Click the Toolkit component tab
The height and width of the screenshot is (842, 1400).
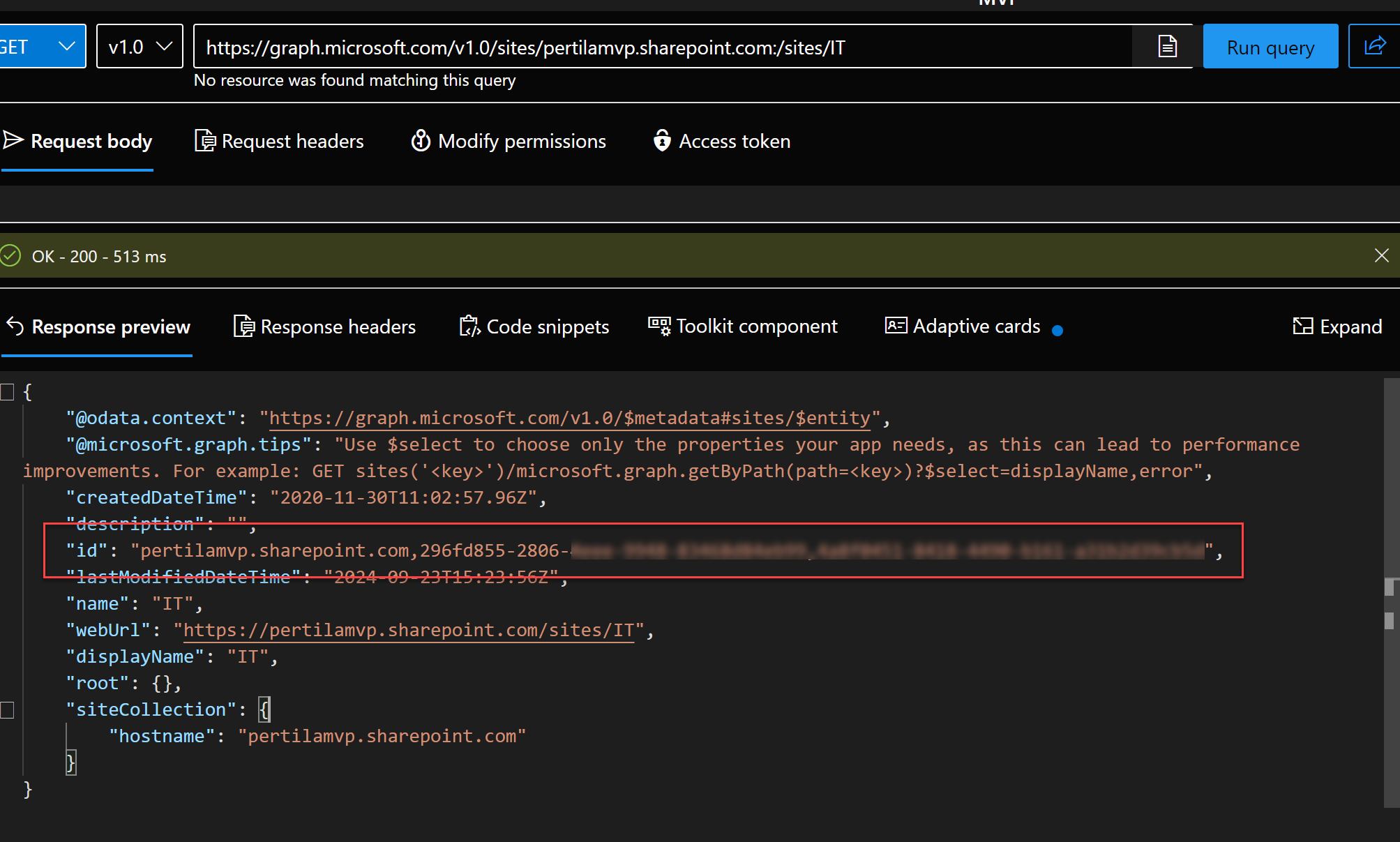point(743,326)
